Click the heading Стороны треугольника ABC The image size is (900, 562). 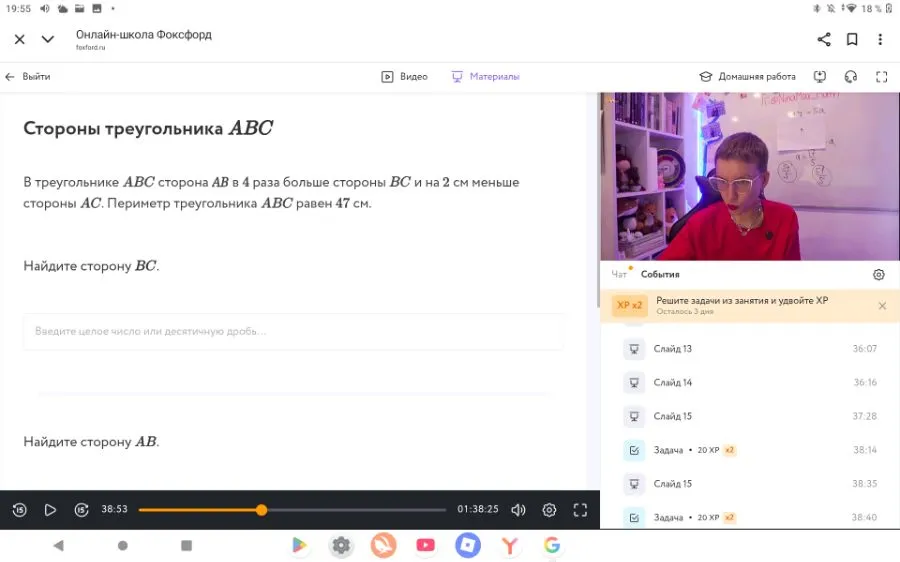148,128
